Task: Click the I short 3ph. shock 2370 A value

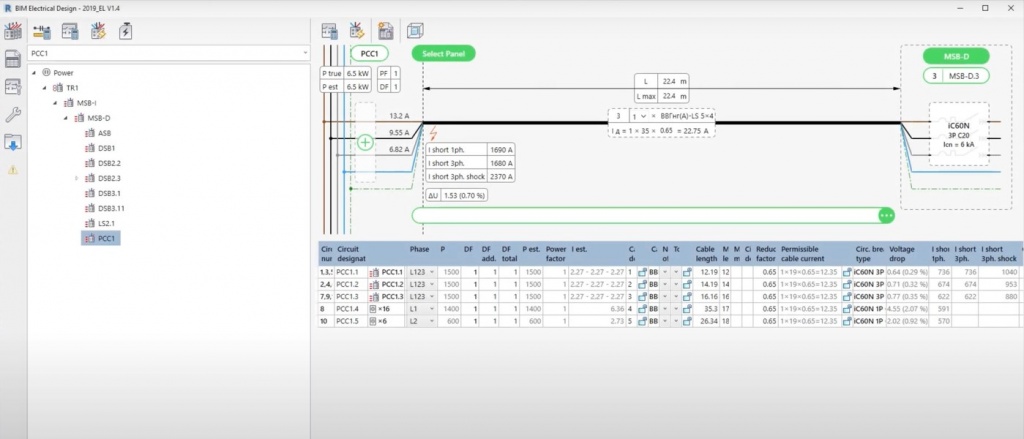Action: pos(501,176)
